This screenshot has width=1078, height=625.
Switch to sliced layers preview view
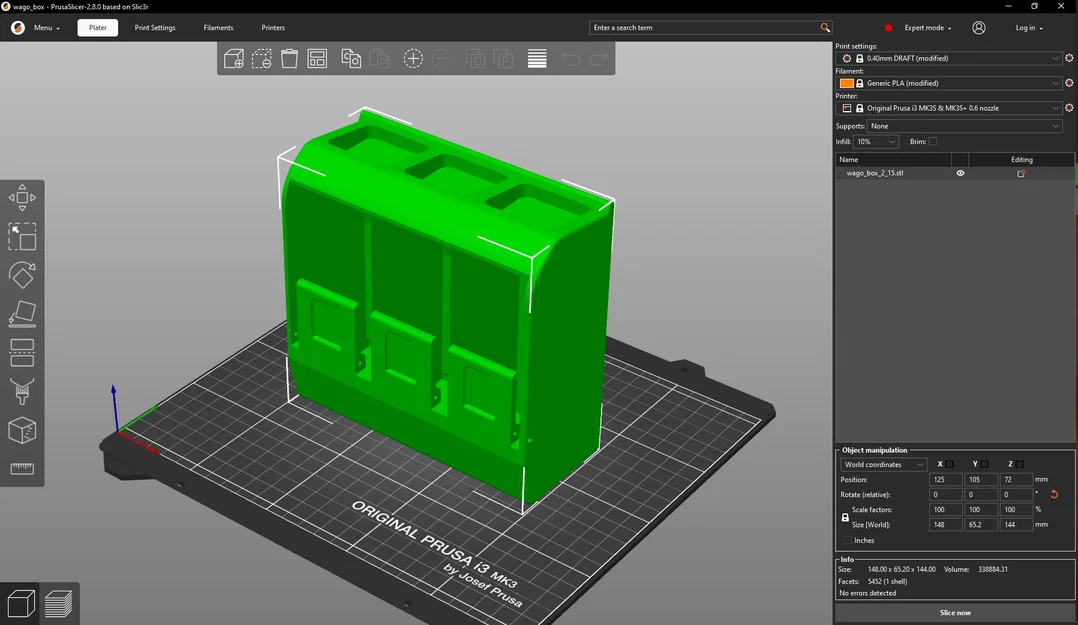[58, 604]
